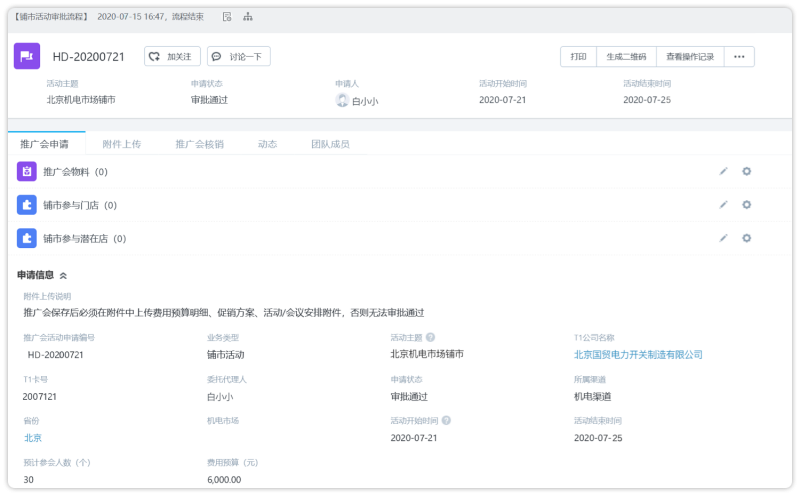Click the 生成二维码 button
Screen dimensions: 800x496
(x=626, y=57)
